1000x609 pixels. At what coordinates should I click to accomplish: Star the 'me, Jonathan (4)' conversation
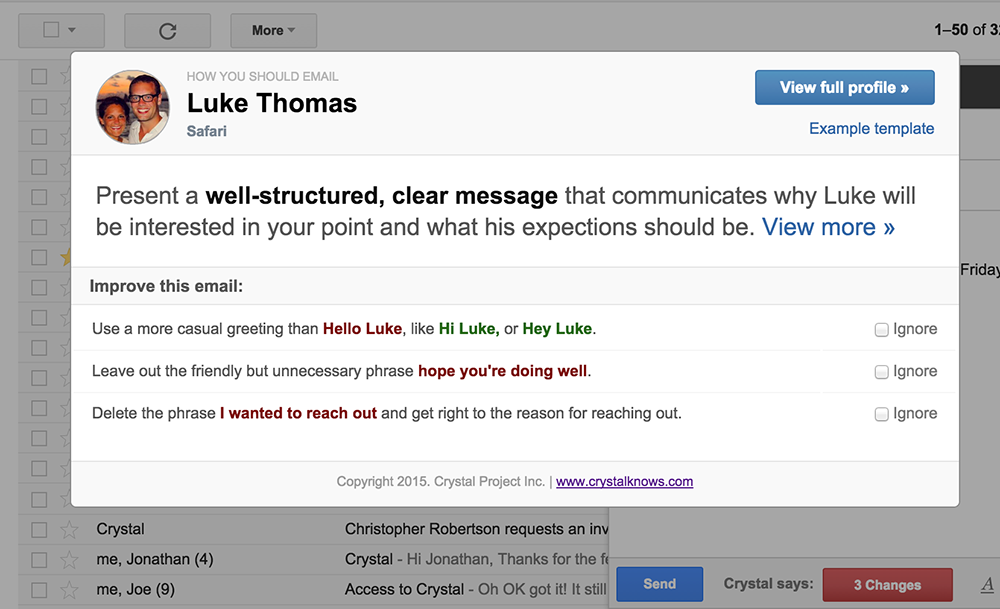click(x=69, y=559)
